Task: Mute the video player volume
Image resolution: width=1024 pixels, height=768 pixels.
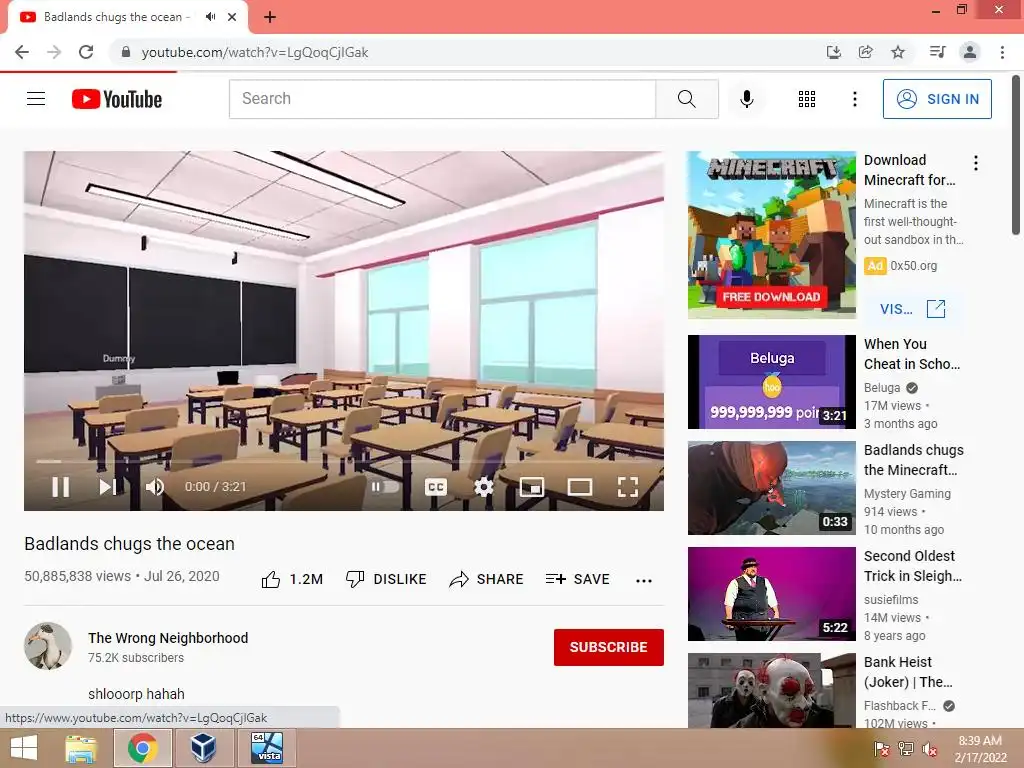Action: 155,487
